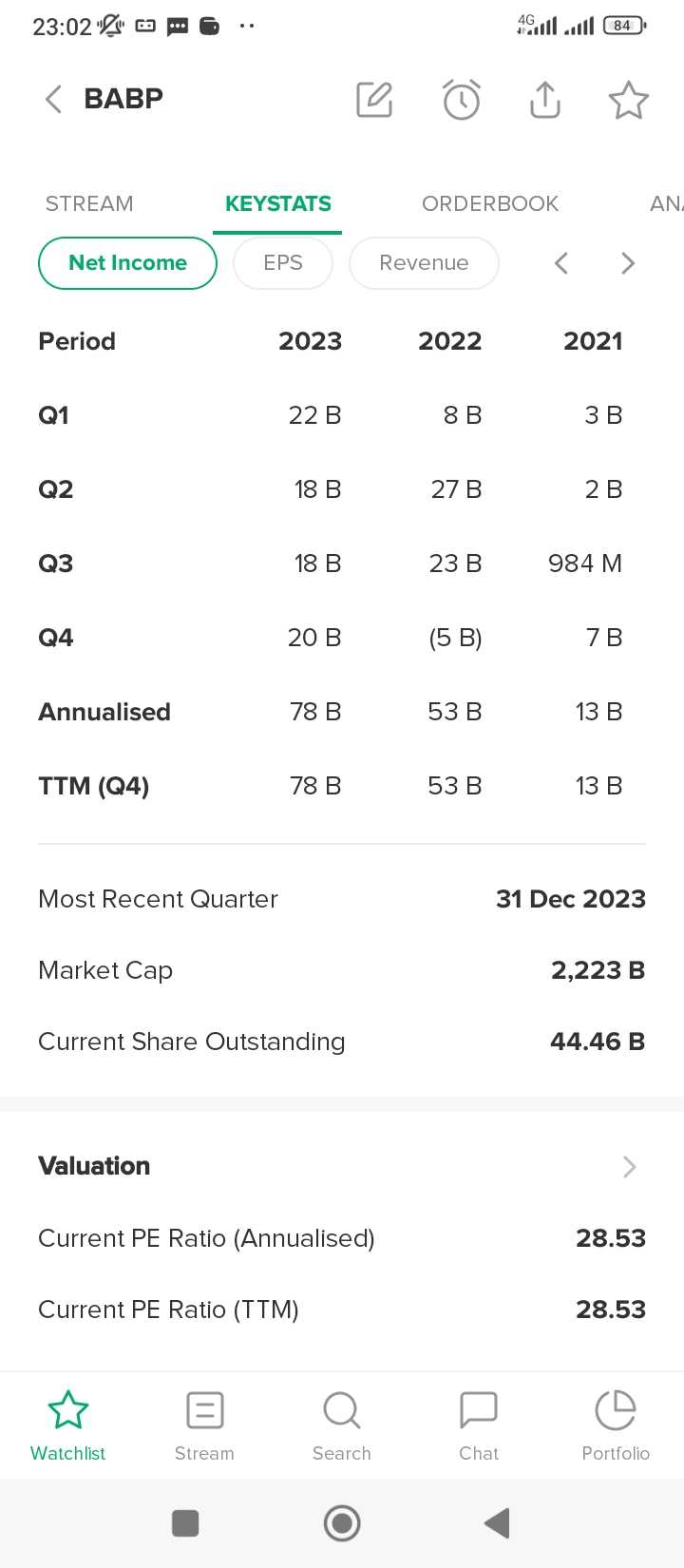Add BABP to favorites with star icon

(x=628, y=100)
